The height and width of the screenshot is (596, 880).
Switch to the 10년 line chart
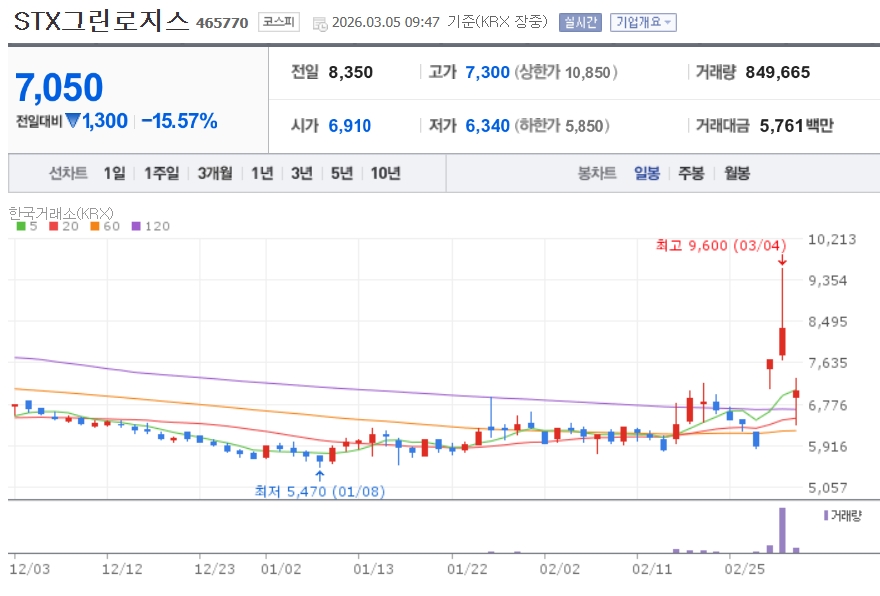click(385, 173)
